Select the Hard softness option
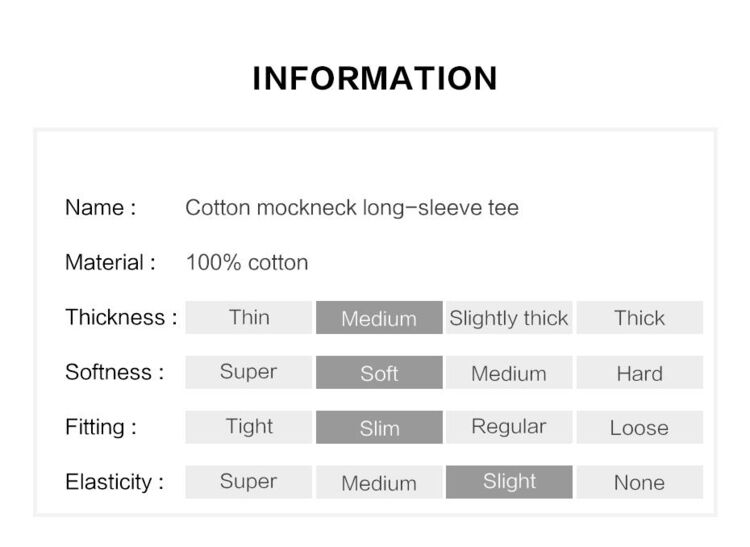 point(640,372)
